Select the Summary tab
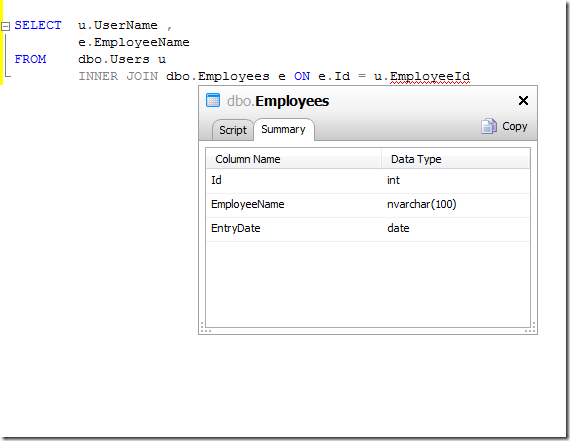570x441 pixels. click(x=284, y=129)
